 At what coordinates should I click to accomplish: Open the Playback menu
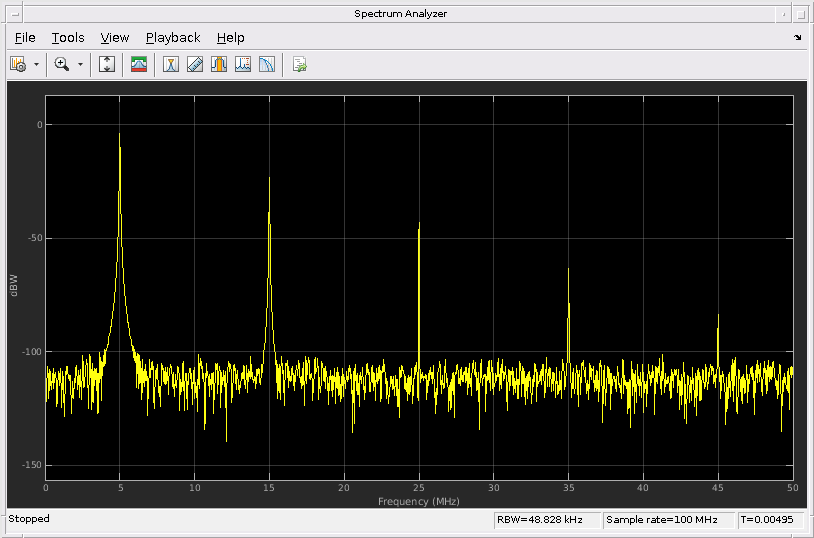tap(173, 37)
